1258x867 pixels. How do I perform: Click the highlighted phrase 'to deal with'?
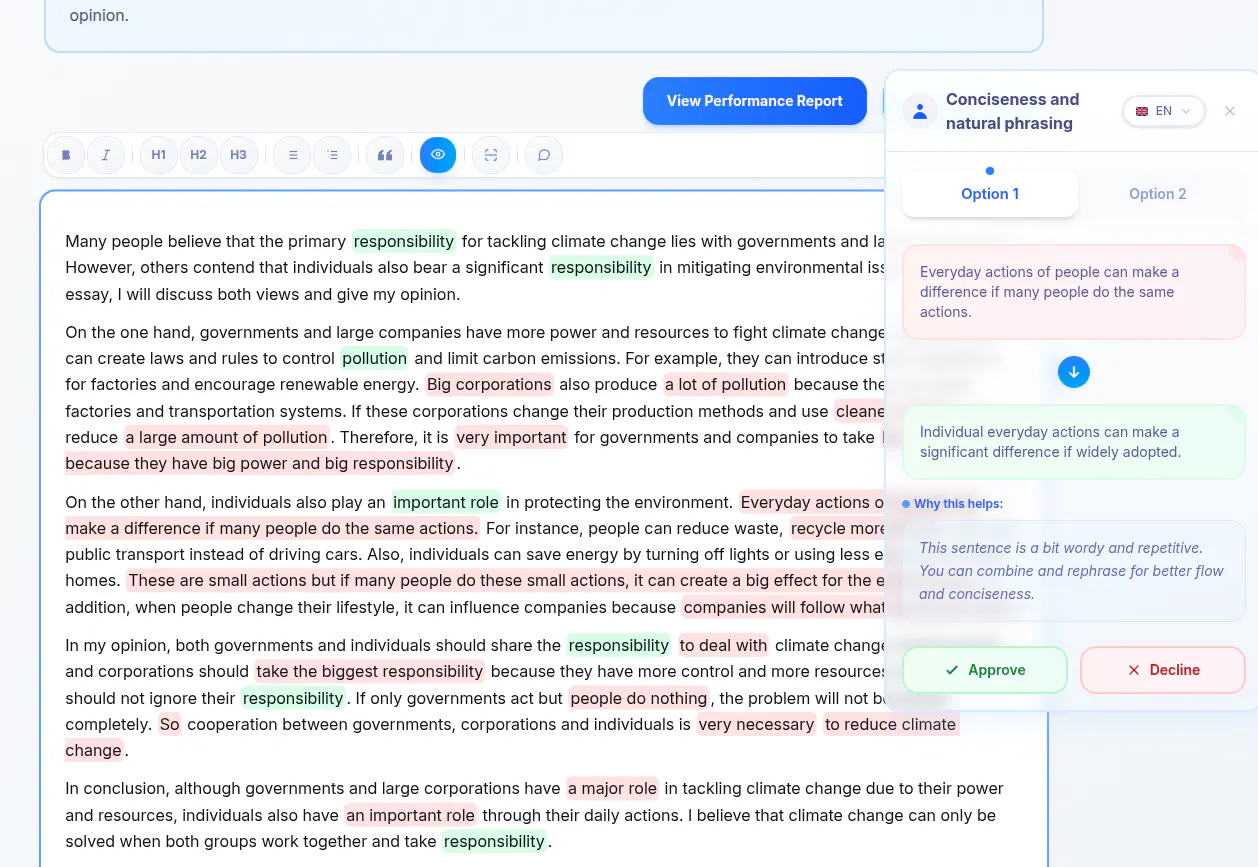pos(723,645)
